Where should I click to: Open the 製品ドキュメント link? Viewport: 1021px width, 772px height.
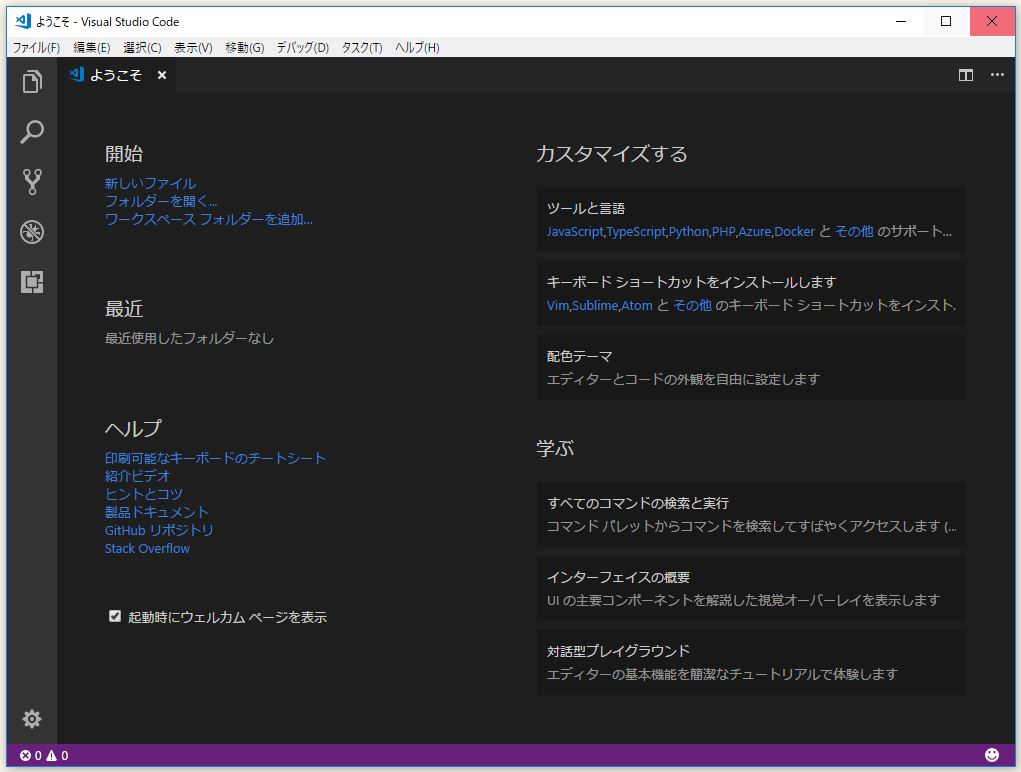(x=156, y=512)
